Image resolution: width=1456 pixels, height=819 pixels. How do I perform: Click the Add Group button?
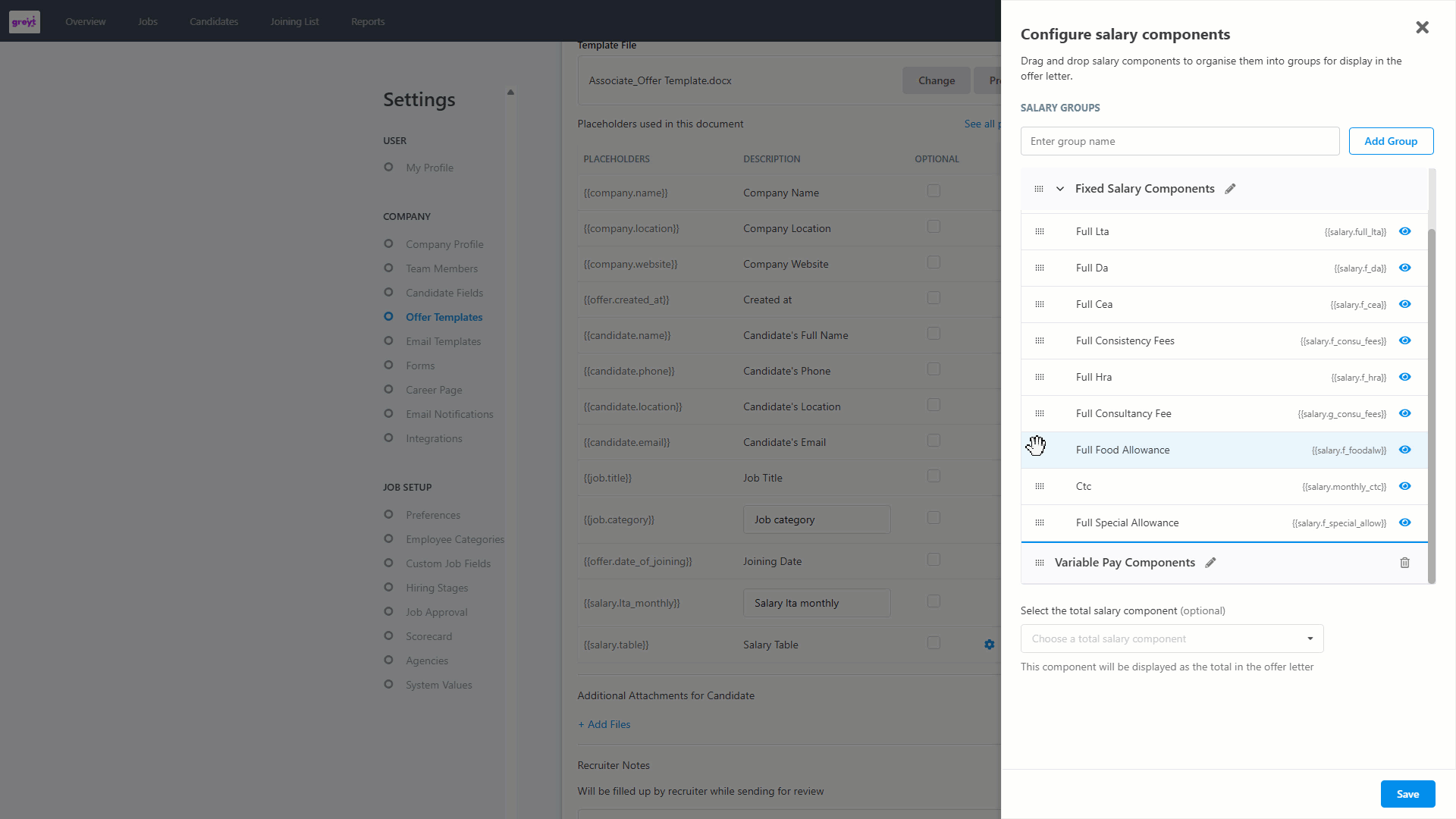[1391, 141]
